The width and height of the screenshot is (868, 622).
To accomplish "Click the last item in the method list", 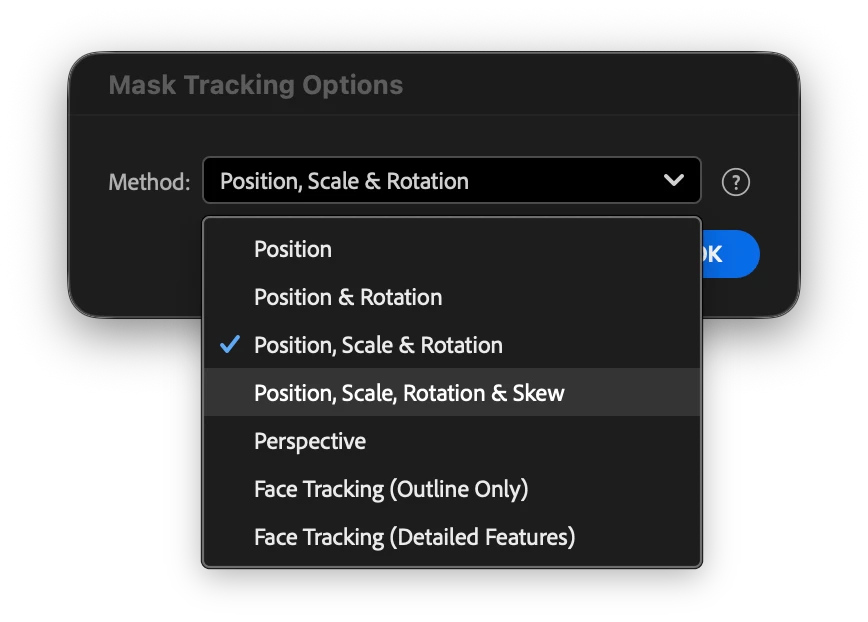I will (x=414, y=537).
